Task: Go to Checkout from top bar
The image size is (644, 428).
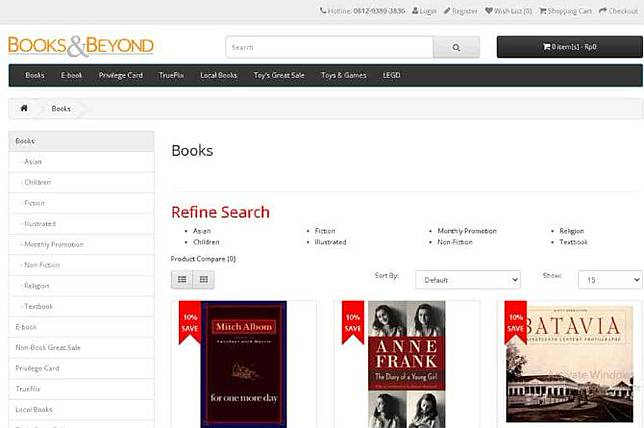Action: pyautogui.click(x=619, y=11)
